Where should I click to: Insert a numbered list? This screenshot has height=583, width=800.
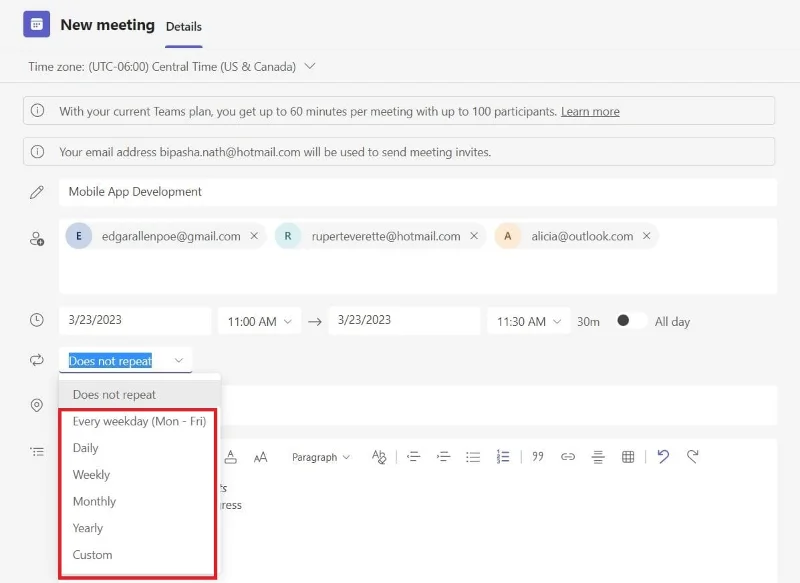pos(503,457)
